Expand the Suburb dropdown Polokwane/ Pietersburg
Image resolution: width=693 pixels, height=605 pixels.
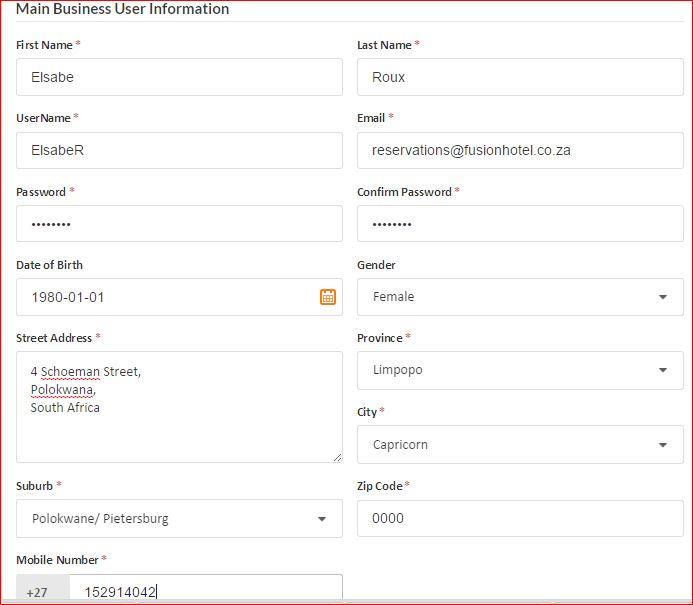(179, 519)
